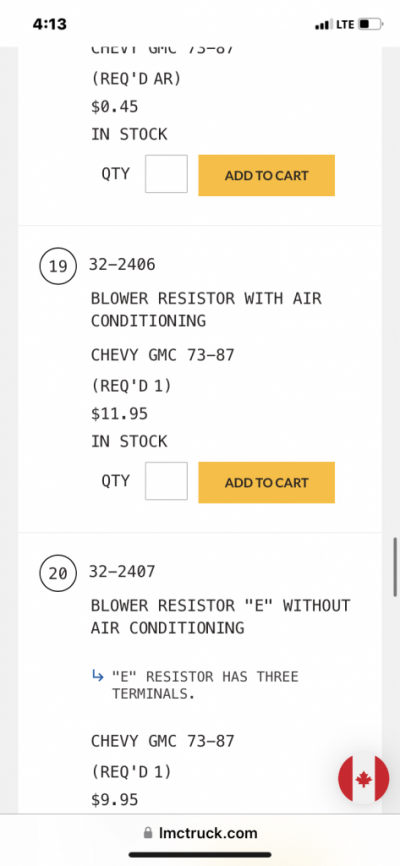
Task: Tap the page scrollbar on right edge
Action: (x=395, y=567)
